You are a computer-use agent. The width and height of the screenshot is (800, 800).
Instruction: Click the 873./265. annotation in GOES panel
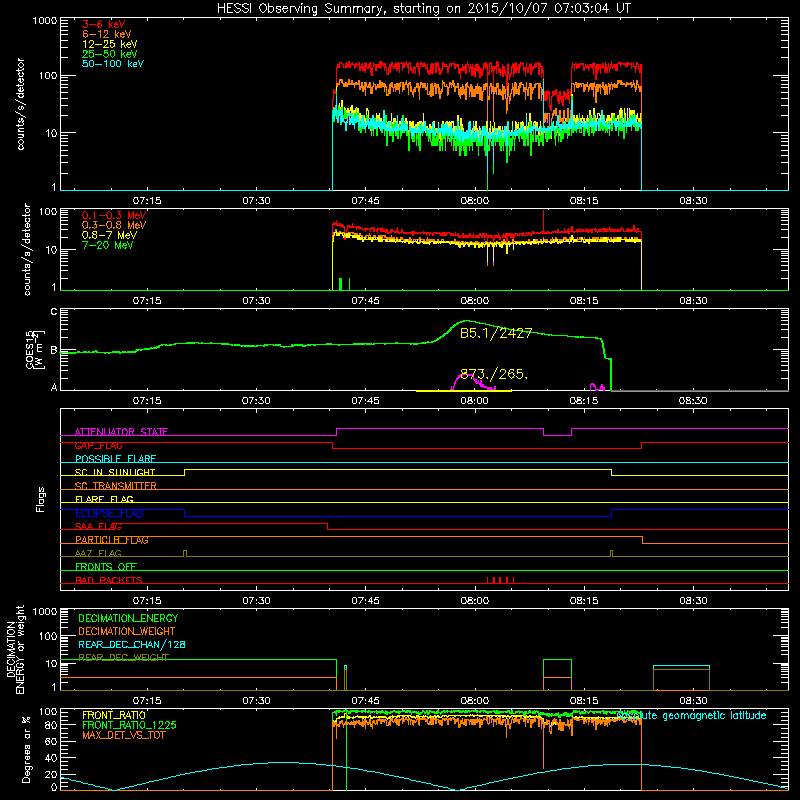(x=494, y=374)
